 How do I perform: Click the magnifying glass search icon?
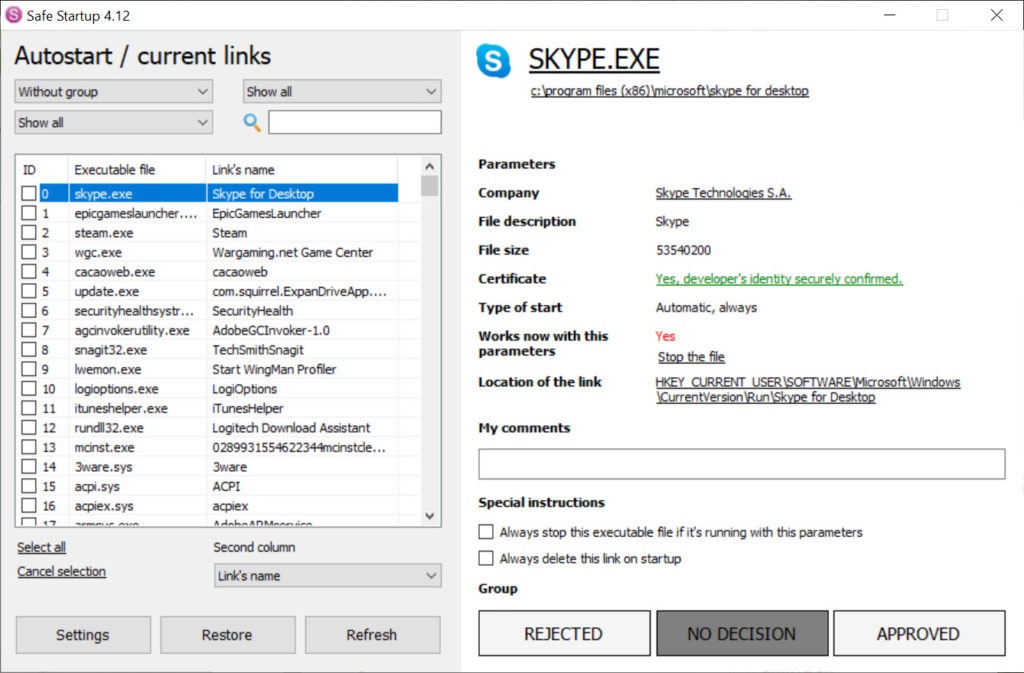251,122
